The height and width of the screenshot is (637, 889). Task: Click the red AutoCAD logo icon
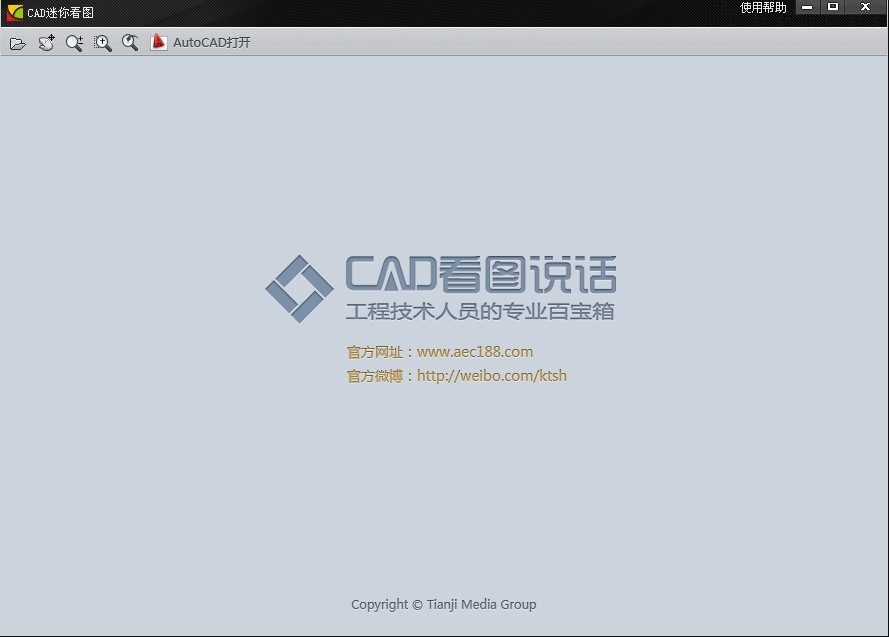click(158, 43)
